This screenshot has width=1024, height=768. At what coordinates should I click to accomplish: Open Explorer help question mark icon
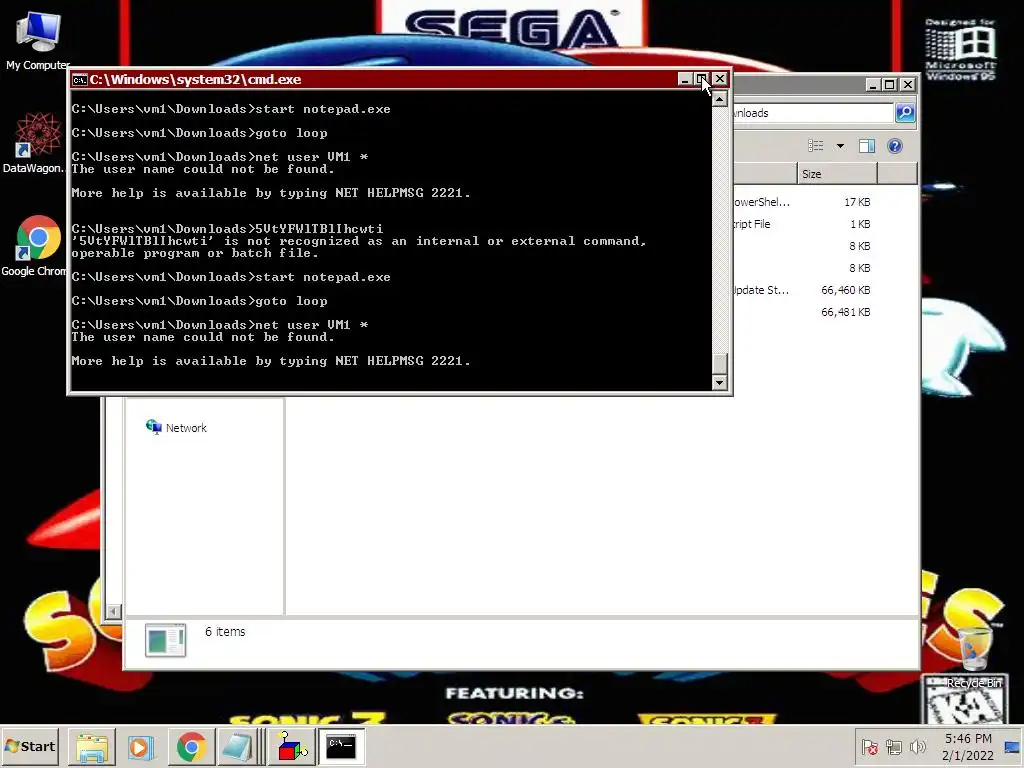pyautogui.click(x=895, y=146)
